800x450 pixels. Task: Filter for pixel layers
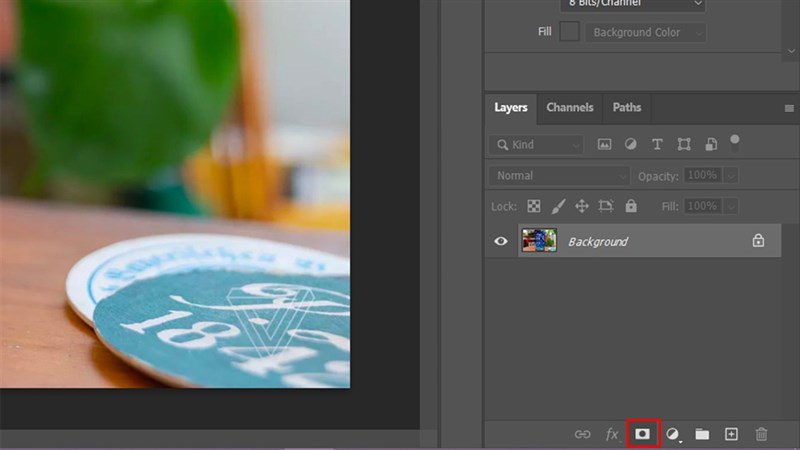click(604, 144)
